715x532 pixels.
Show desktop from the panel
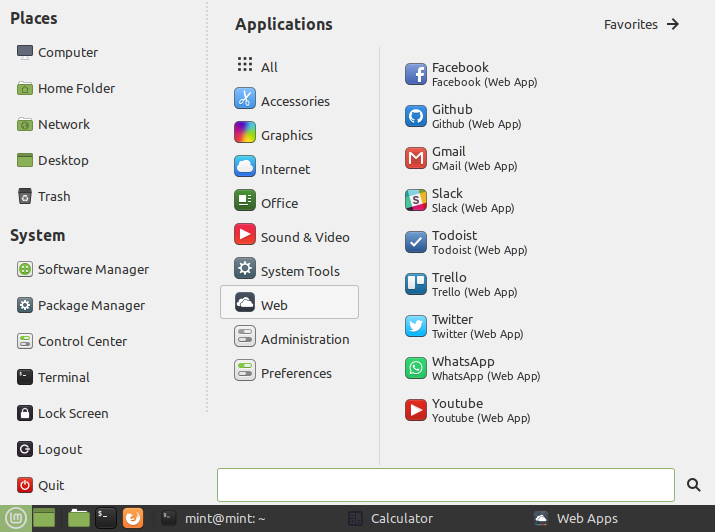44,518
